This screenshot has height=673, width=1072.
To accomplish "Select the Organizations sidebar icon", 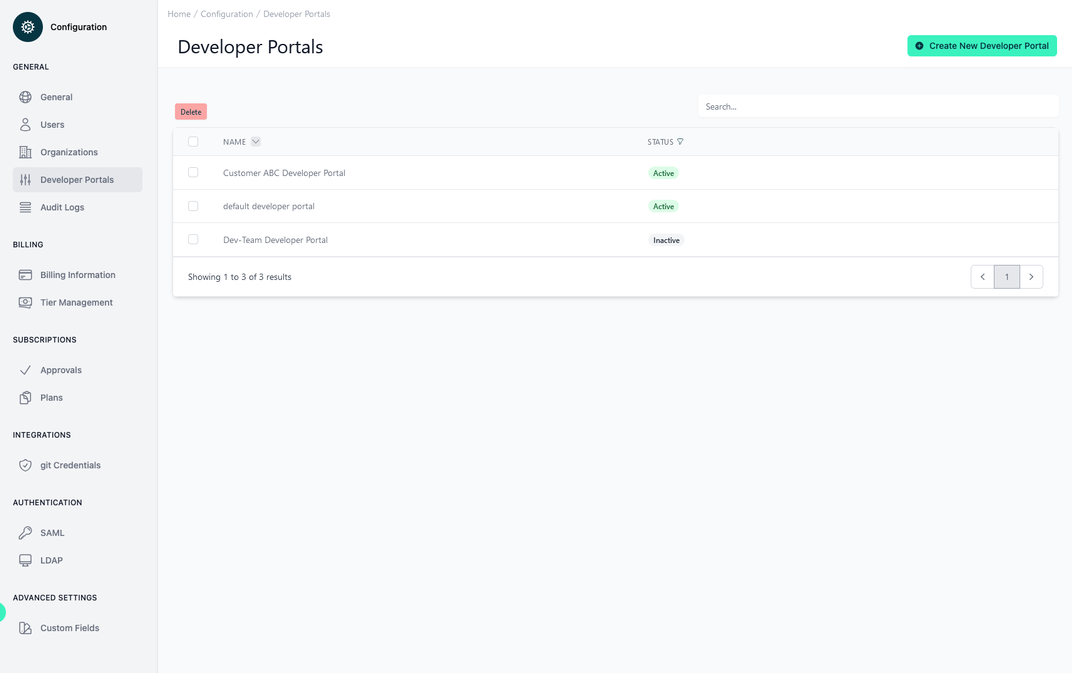I will [x=25, y=151].
